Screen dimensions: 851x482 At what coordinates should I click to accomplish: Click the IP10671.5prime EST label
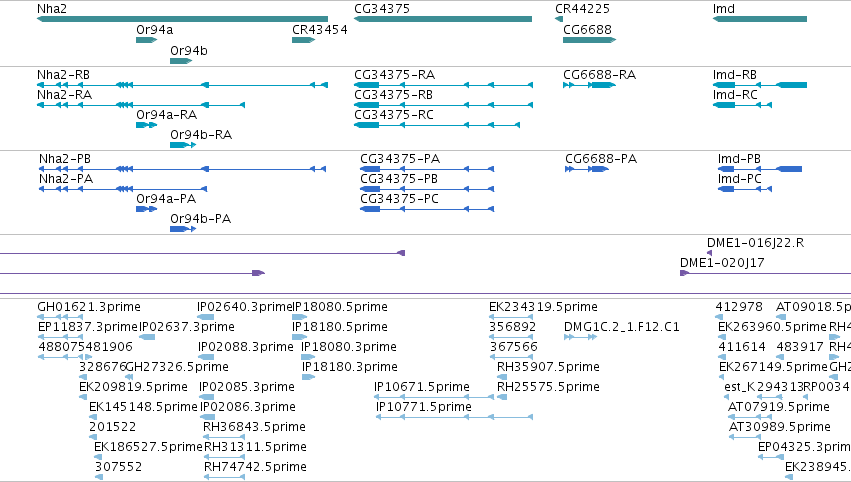click(x=422, y=388)
